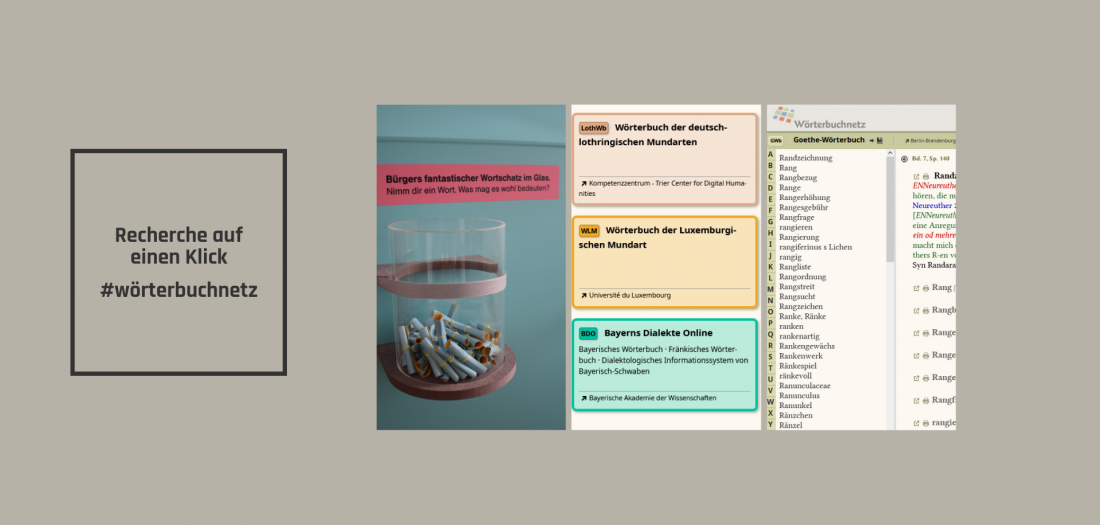Image resolution: width=1100 pixels, height=525 pixels.
Task: Click the print icon beside Rangb entry
Action: (925, 310)
